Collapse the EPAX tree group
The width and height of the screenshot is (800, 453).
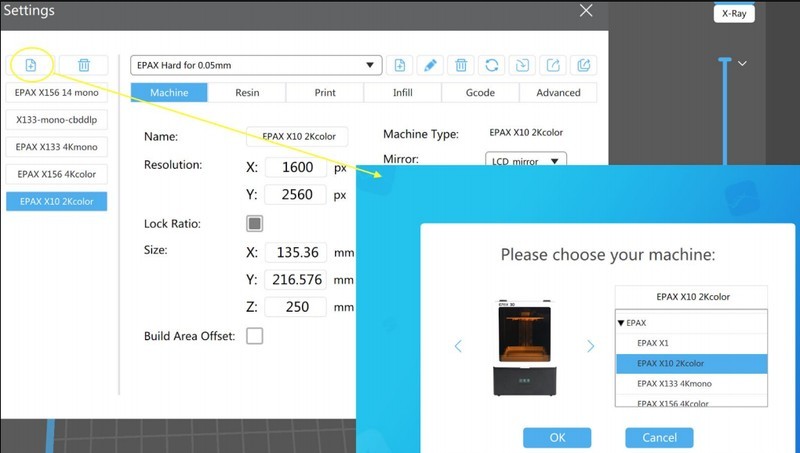coord(622,322)
